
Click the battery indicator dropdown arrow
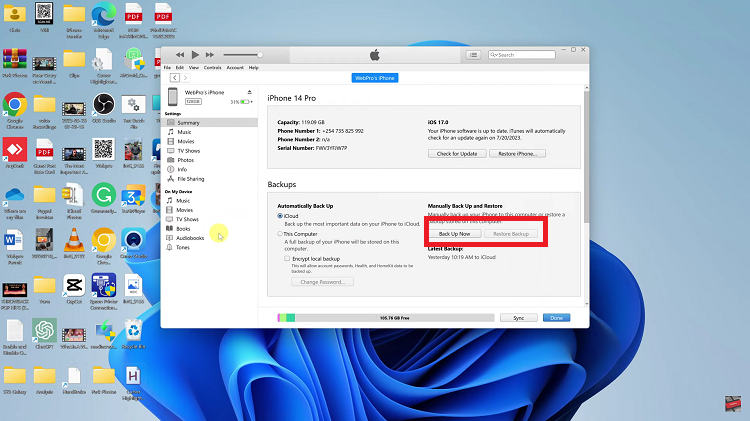[252, 102]
